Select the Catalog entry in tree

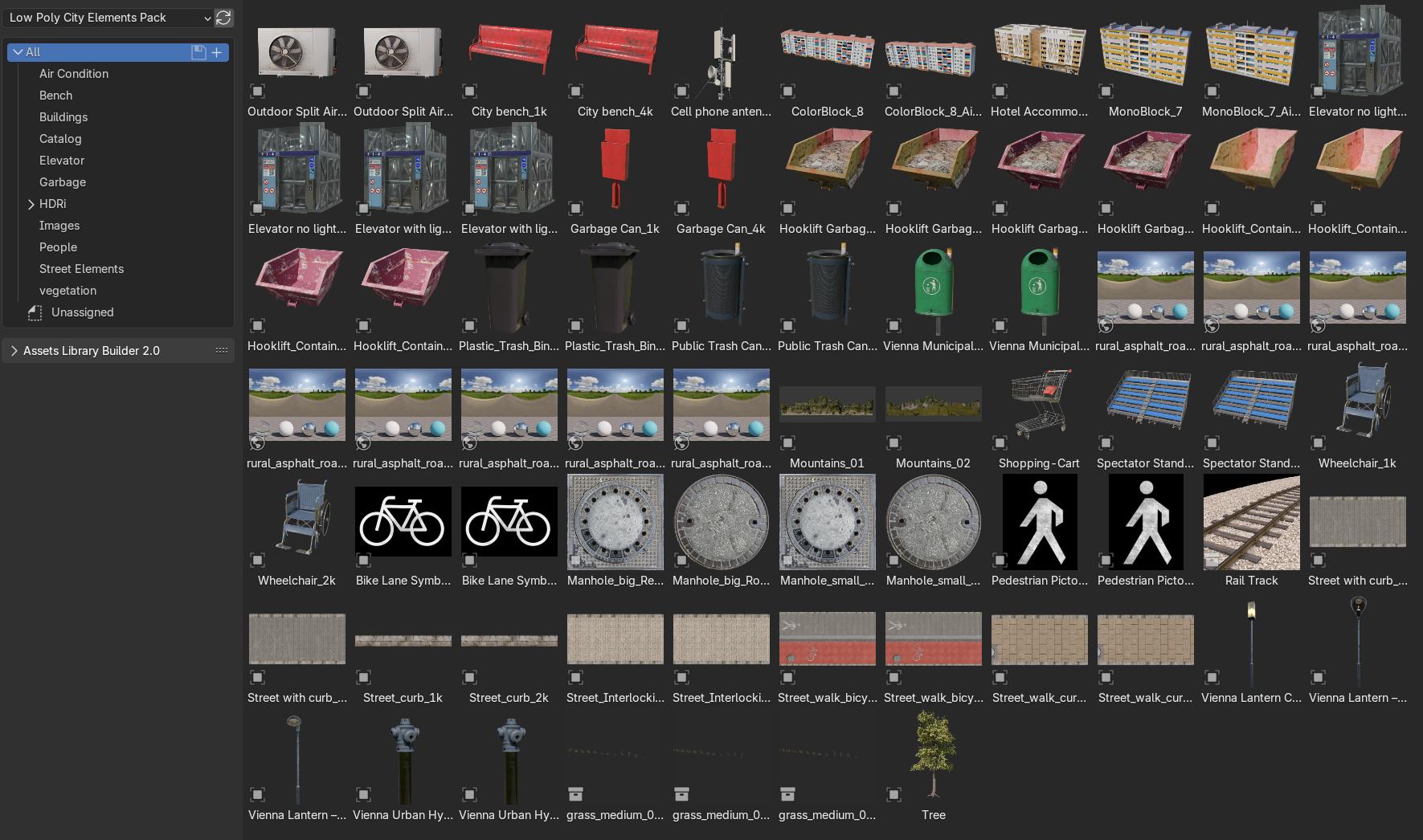(x=60, y=139)
